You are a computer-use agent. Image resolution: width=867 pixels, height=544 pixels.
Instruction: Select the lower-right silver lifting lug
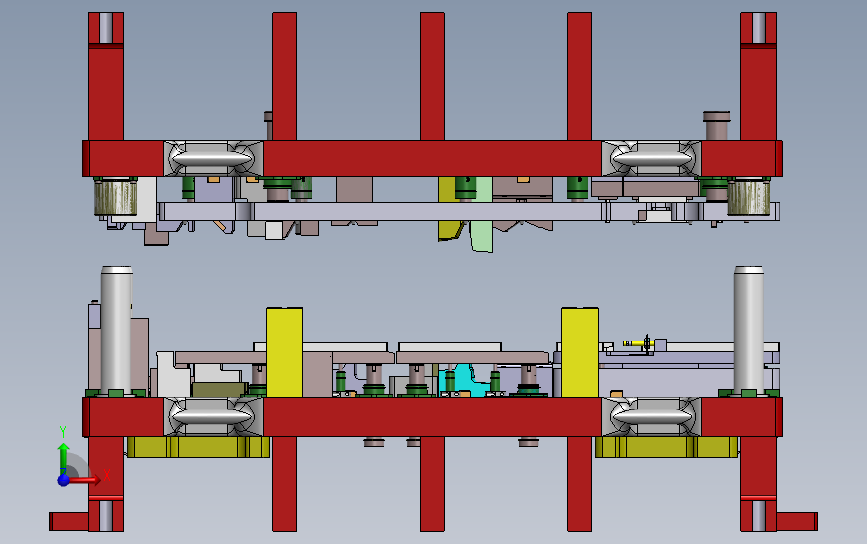click(651, 417)
